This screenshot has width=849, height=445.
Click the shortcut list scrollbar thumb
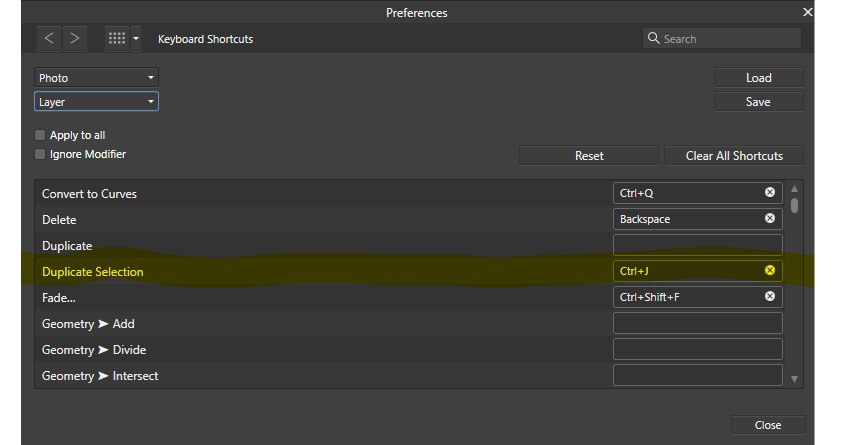click(x=794, y=206)
